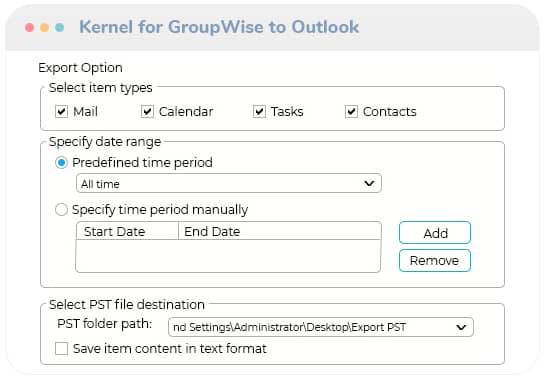Toggle the Calendar checkbox
The width and height of the screenshot is (545, 380).
[x=147, y=112]
